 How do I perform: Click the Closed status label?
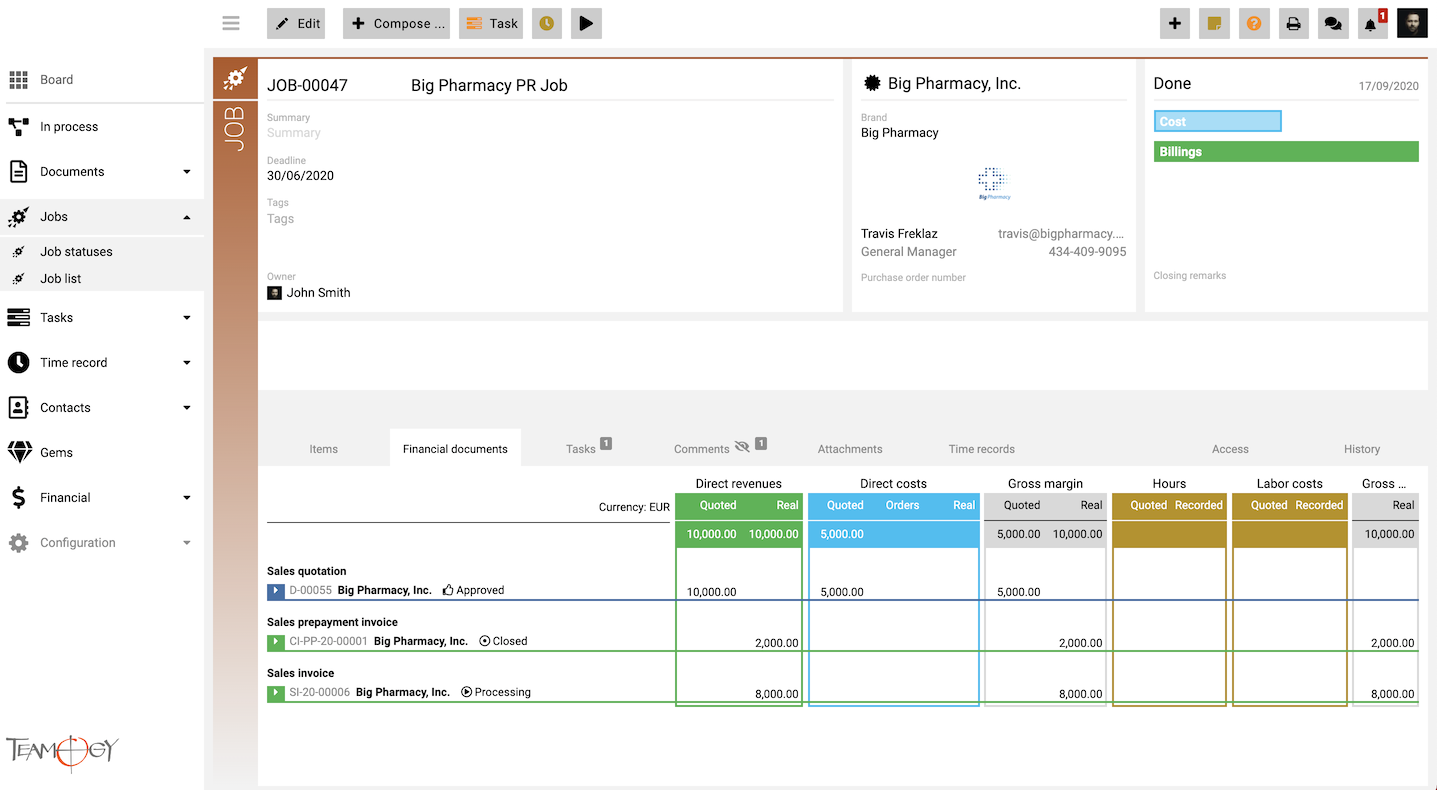(503, 642)
